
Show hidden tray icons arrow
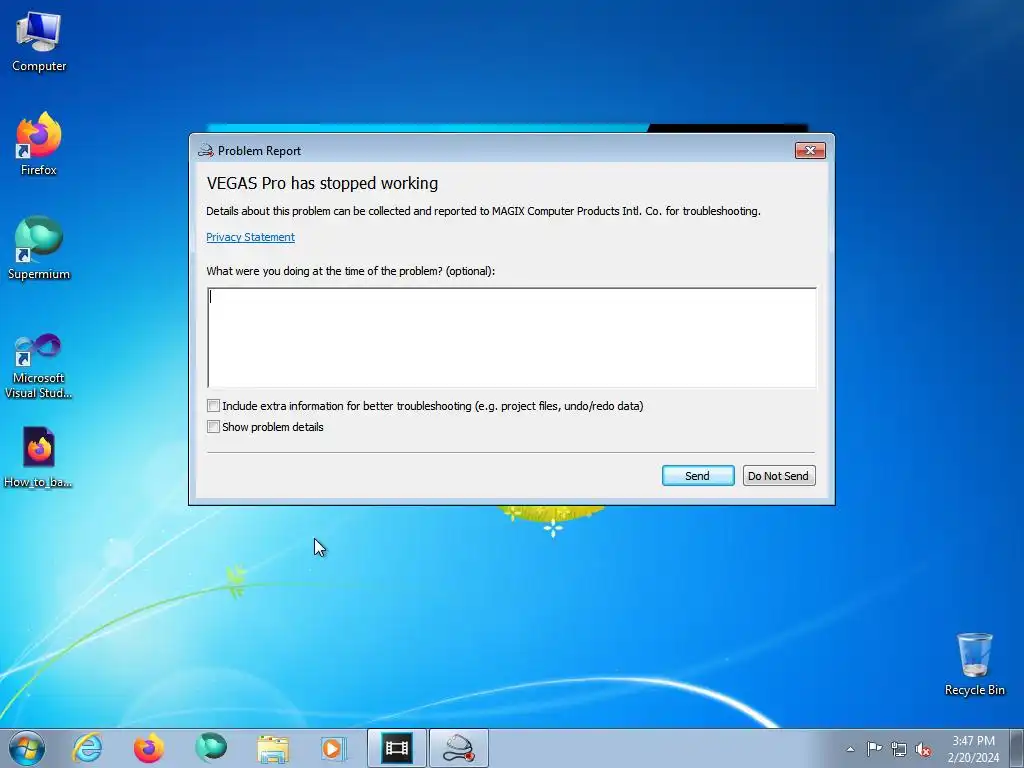pyautogui.click(x=850, y=749)
